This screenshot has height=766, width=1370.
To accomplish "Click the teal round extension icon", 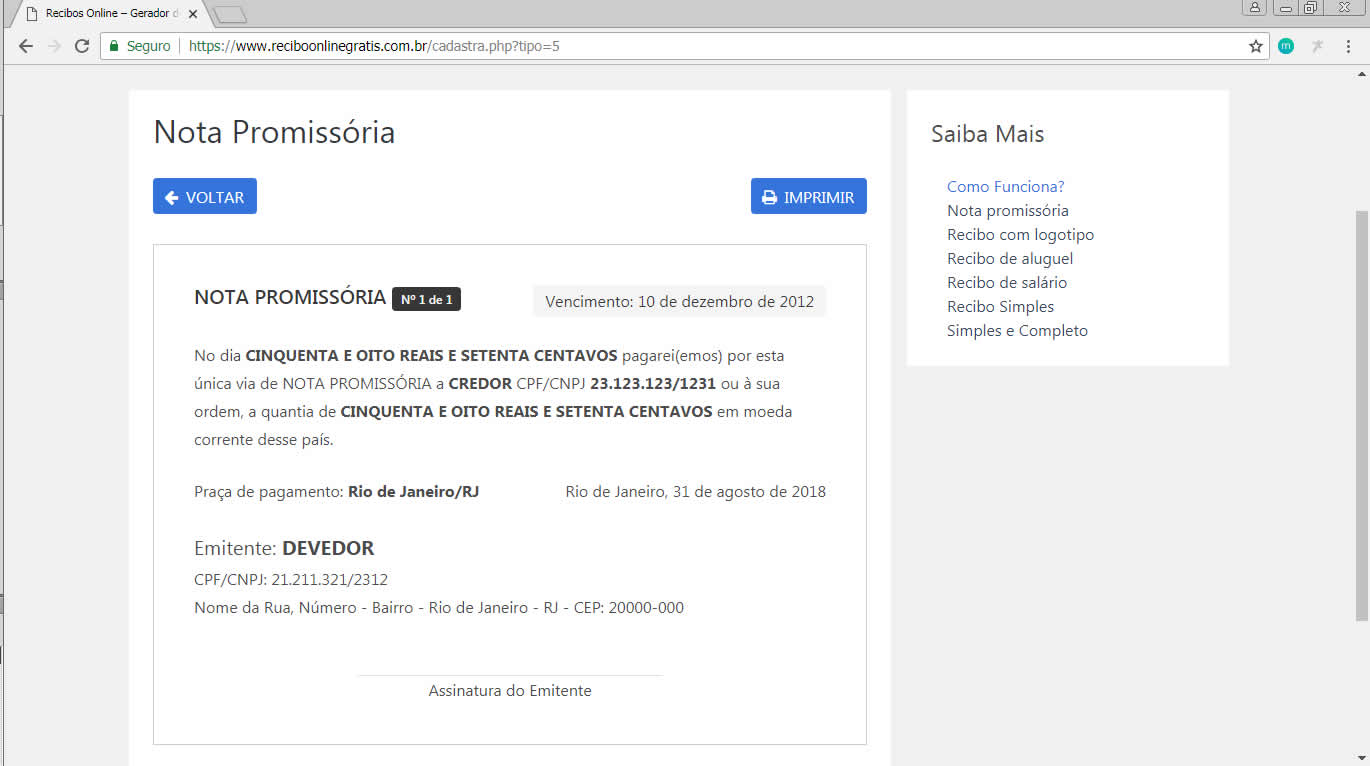I will [x=1286, y=46].
